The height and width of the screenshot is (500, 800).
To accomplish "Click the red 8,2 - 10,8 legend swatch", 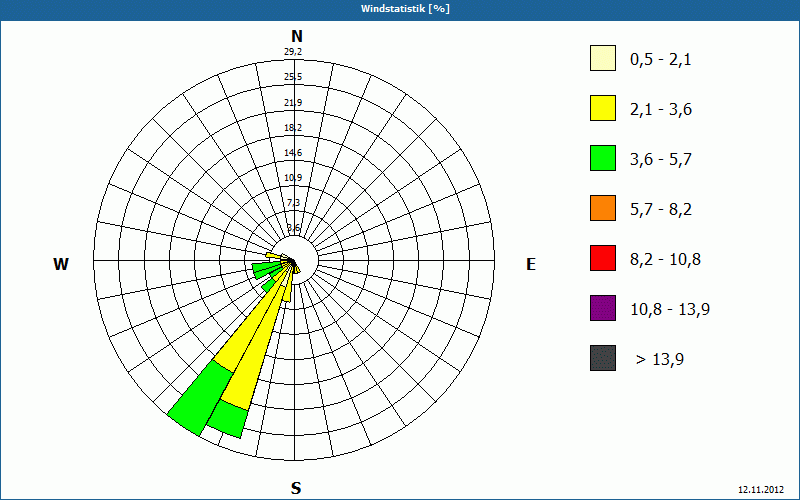I will (x=603, y=258).
